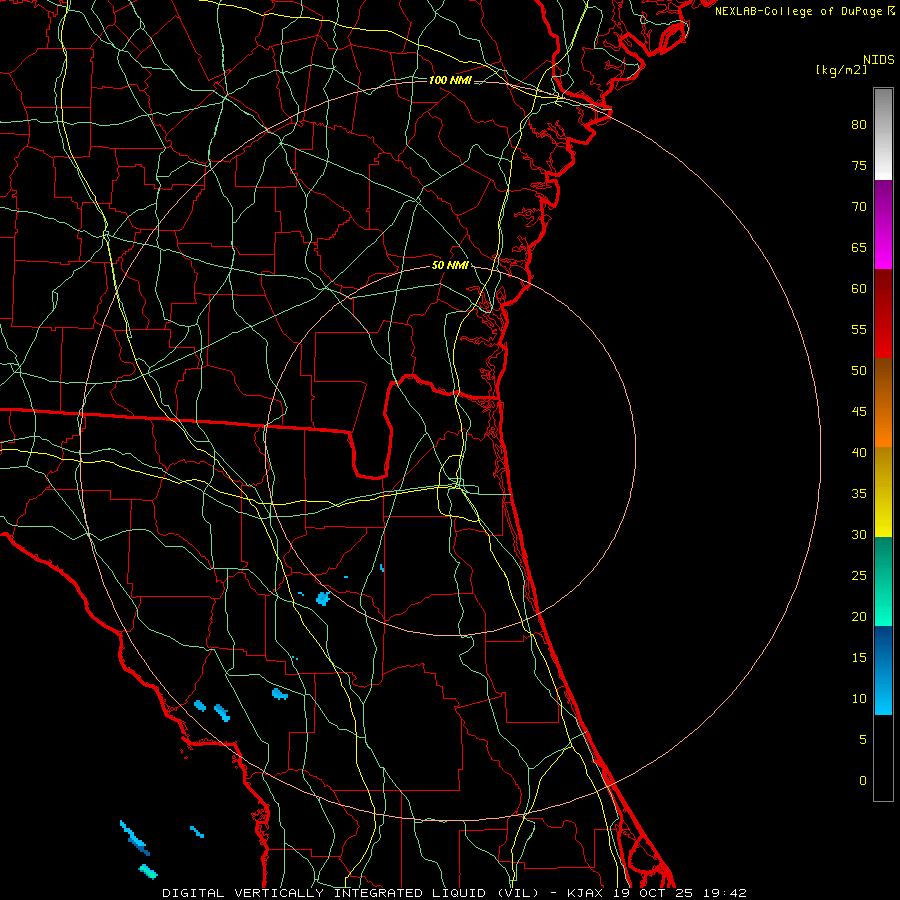Click the 0 value on the scale
The height and width of the screenshot is (900, 900).
863,781
